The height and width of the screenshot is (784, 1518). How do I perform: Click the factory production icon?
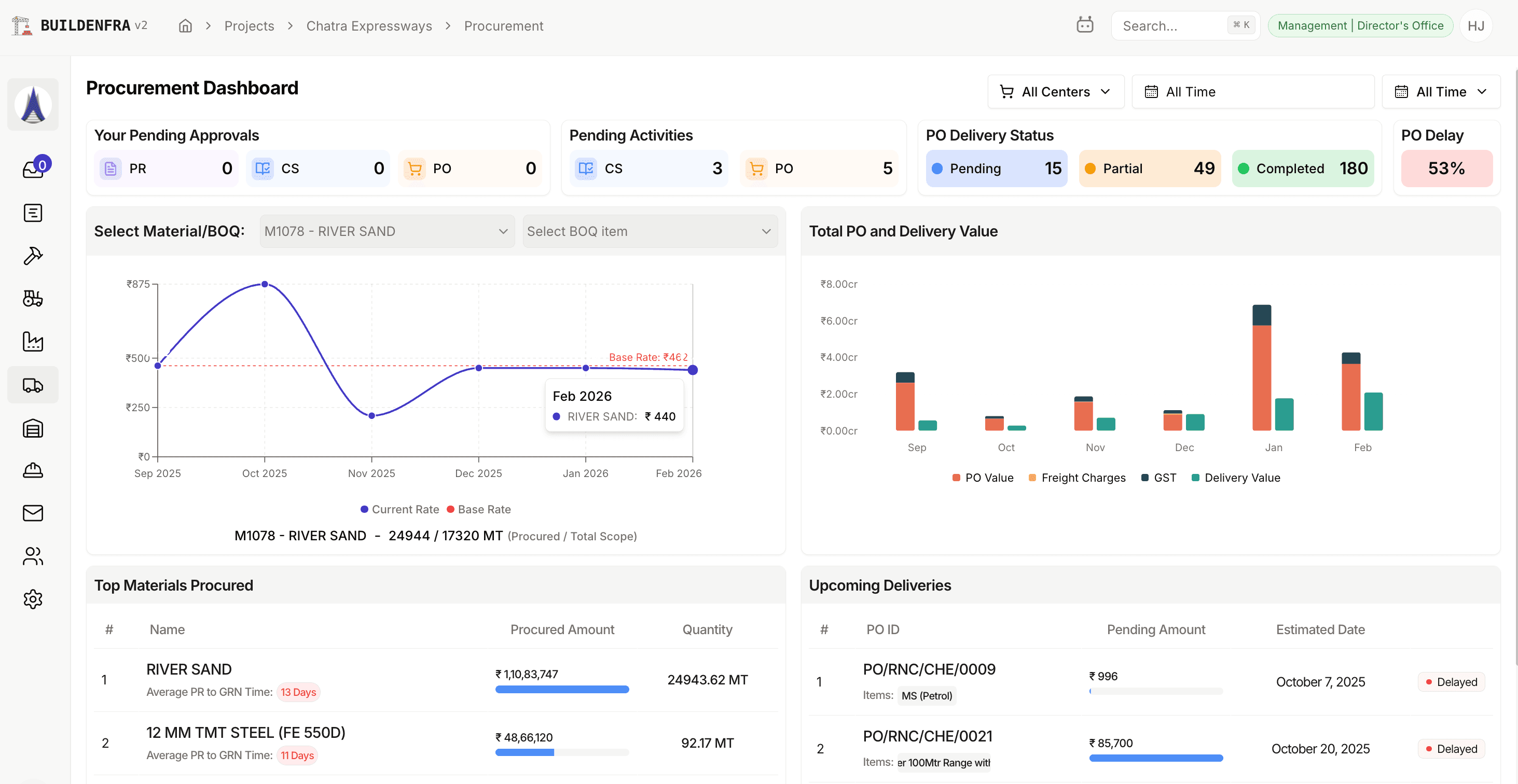click(32, 342)
